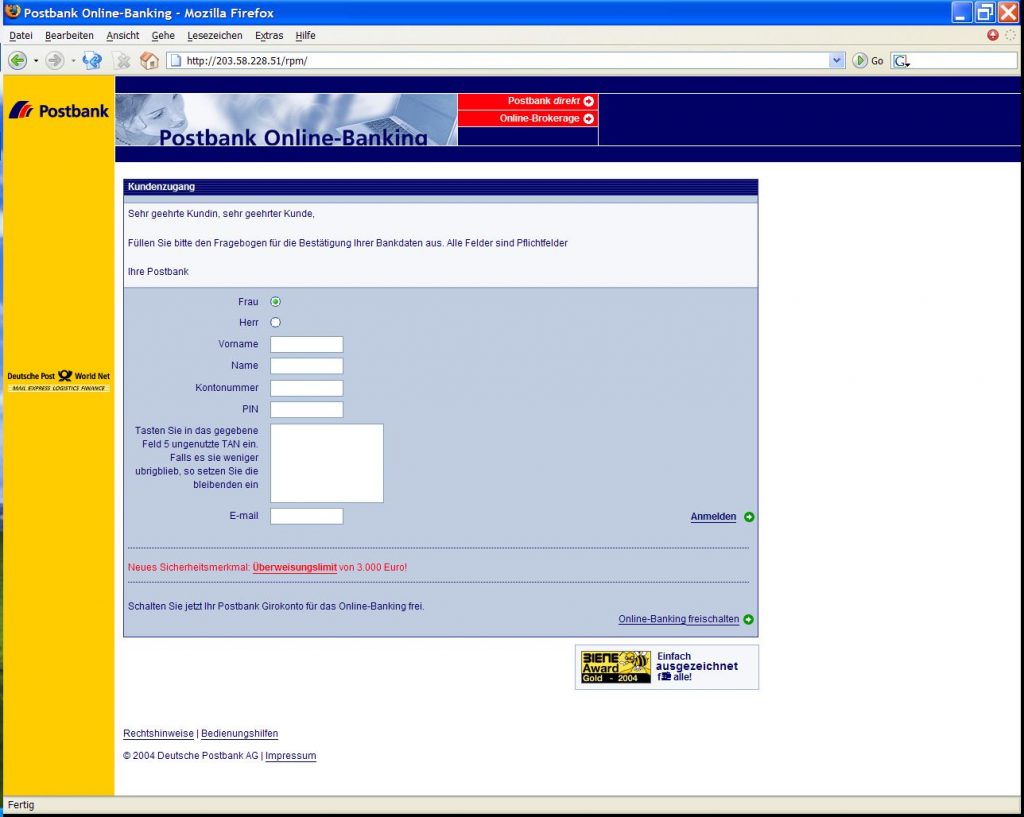Open the Lesezeichen menu

coord(216,35)
